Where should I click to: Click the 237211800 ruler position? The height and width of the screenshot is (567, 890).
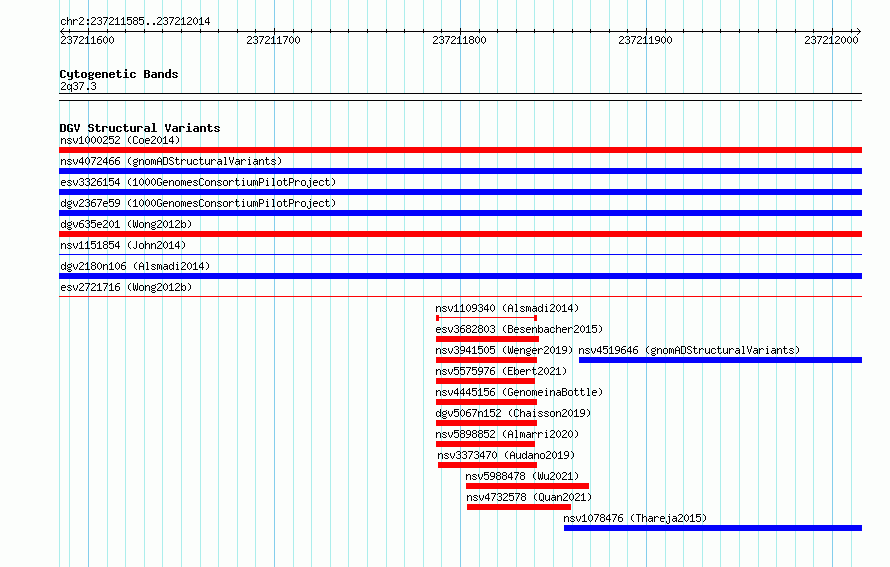point(459,40)
